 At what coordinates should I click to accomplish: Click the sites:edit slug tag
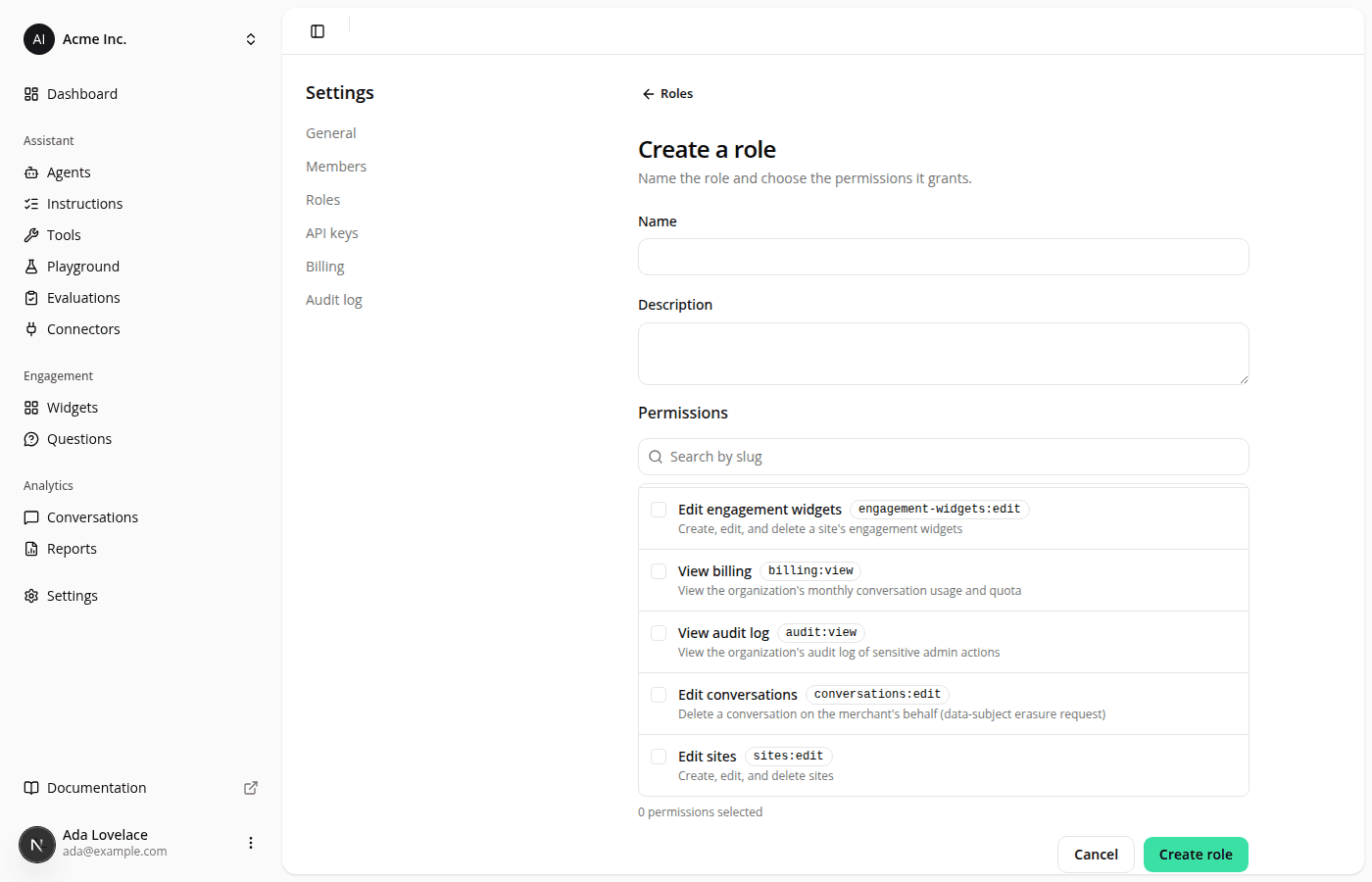coord(789,757)
